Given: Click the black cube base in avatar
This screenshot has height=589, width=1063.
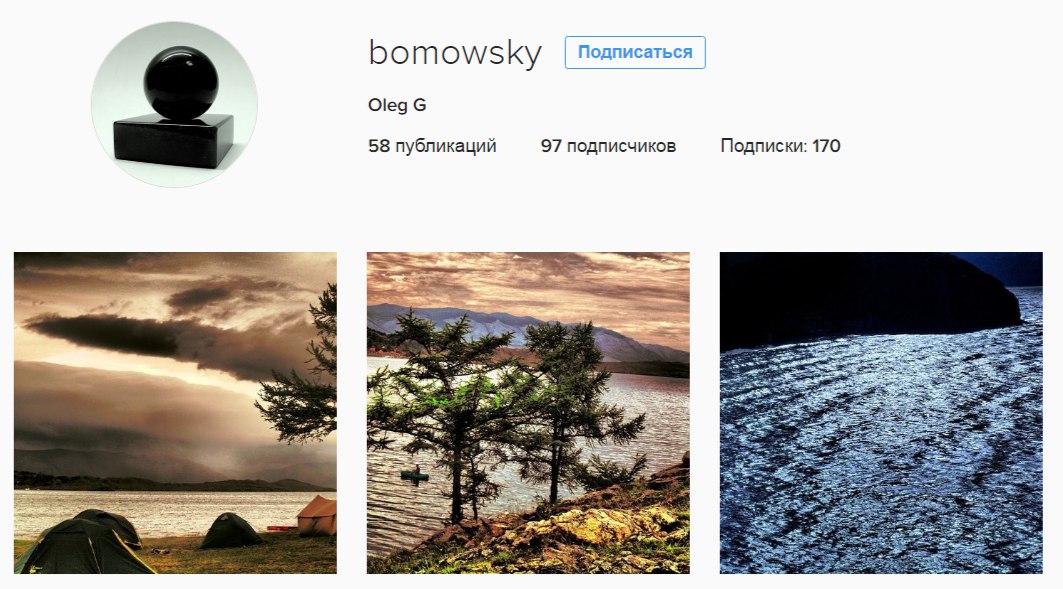Looking at the screenshot, I should 174,141.
